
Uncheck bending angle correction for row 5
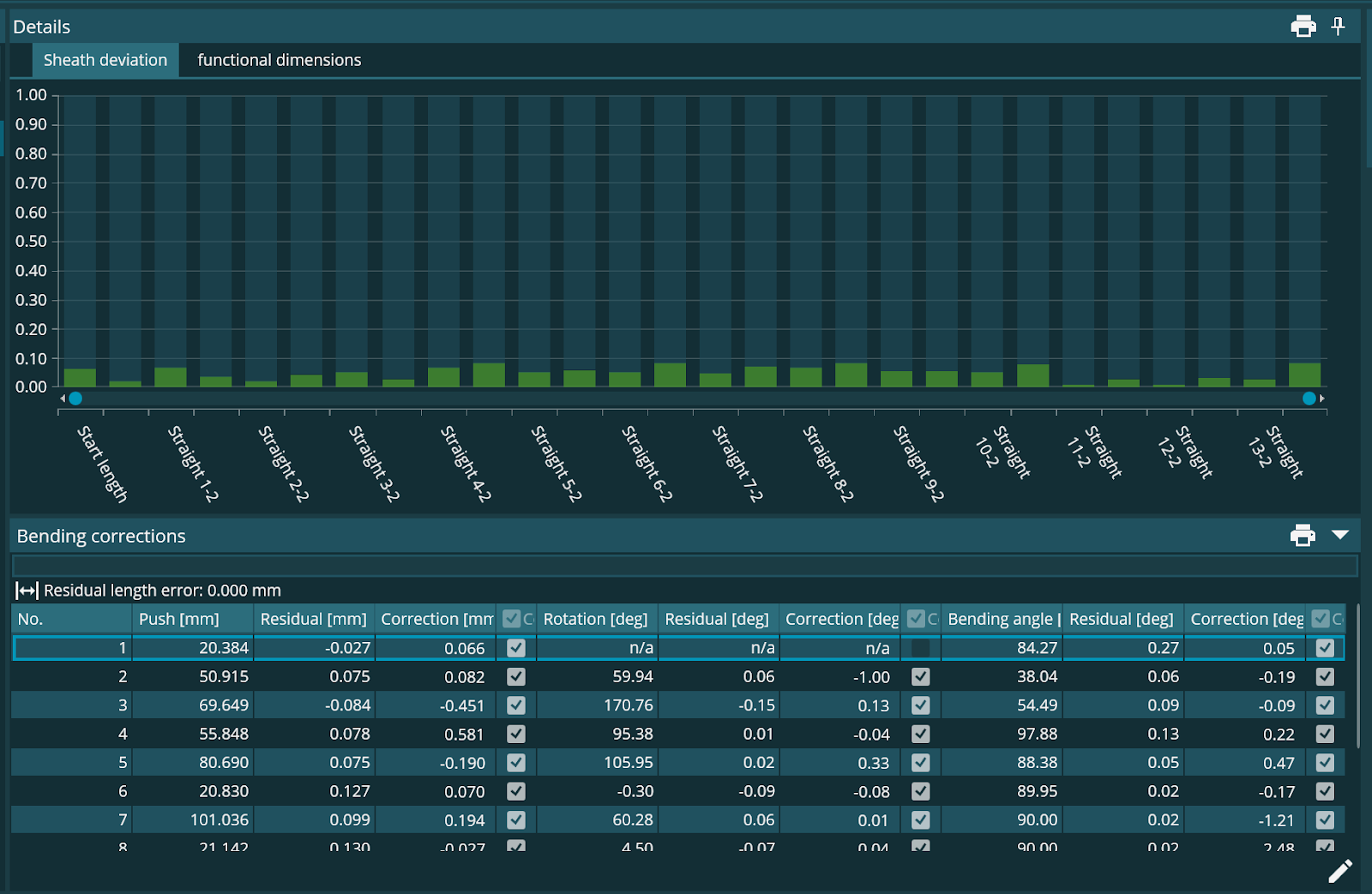1326,763
